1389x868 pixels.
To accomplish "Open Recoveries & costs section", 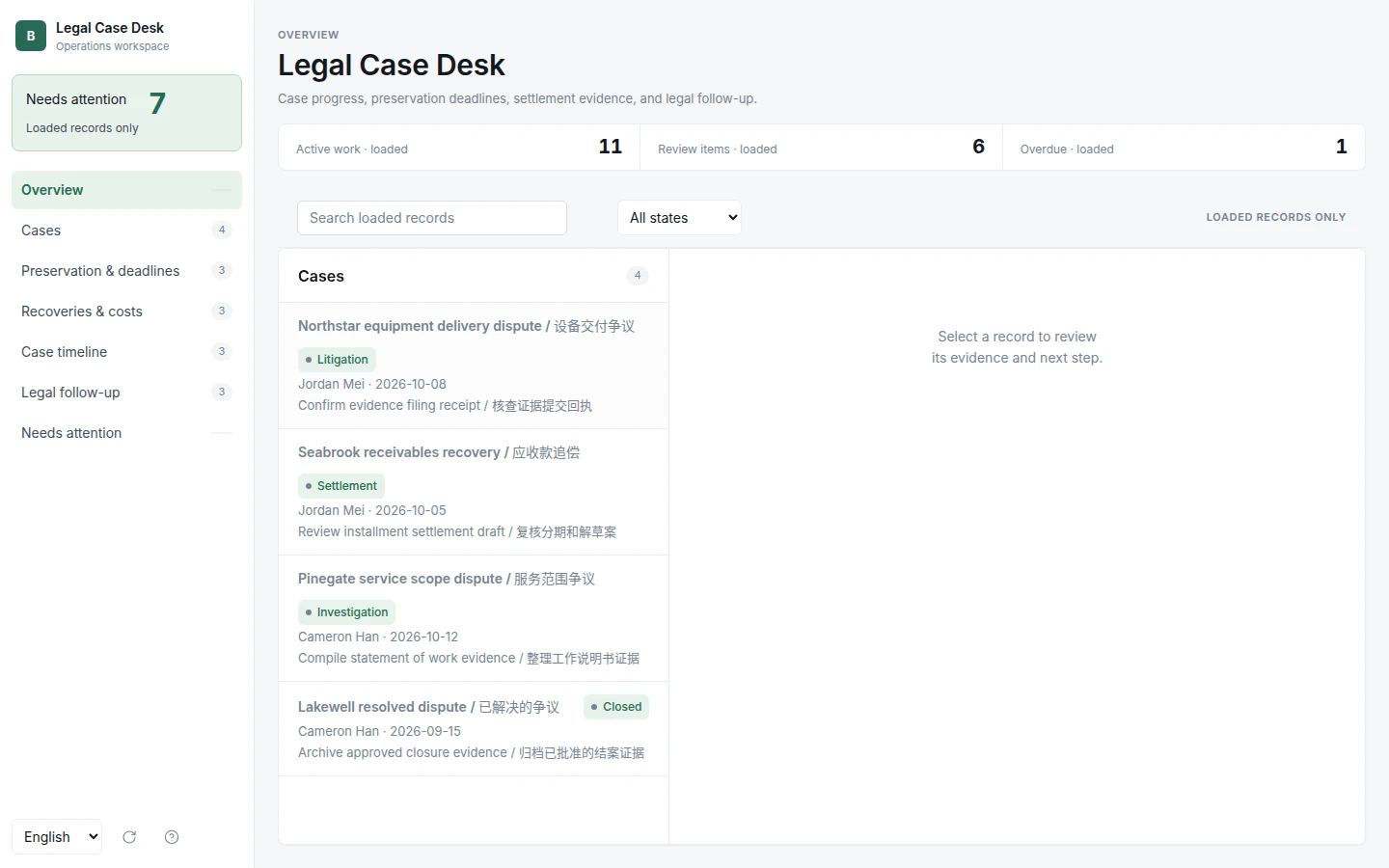I will coord(126,312).
